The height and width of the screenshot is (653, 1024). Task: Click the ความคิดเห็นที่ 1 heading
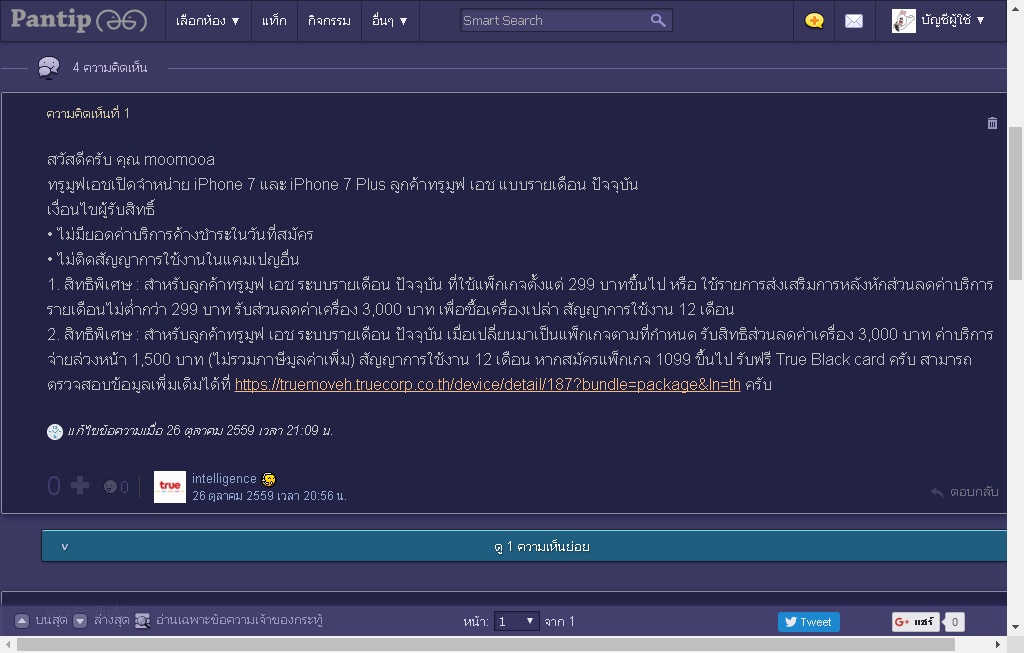pyautogui.click(x=88, y=114)
